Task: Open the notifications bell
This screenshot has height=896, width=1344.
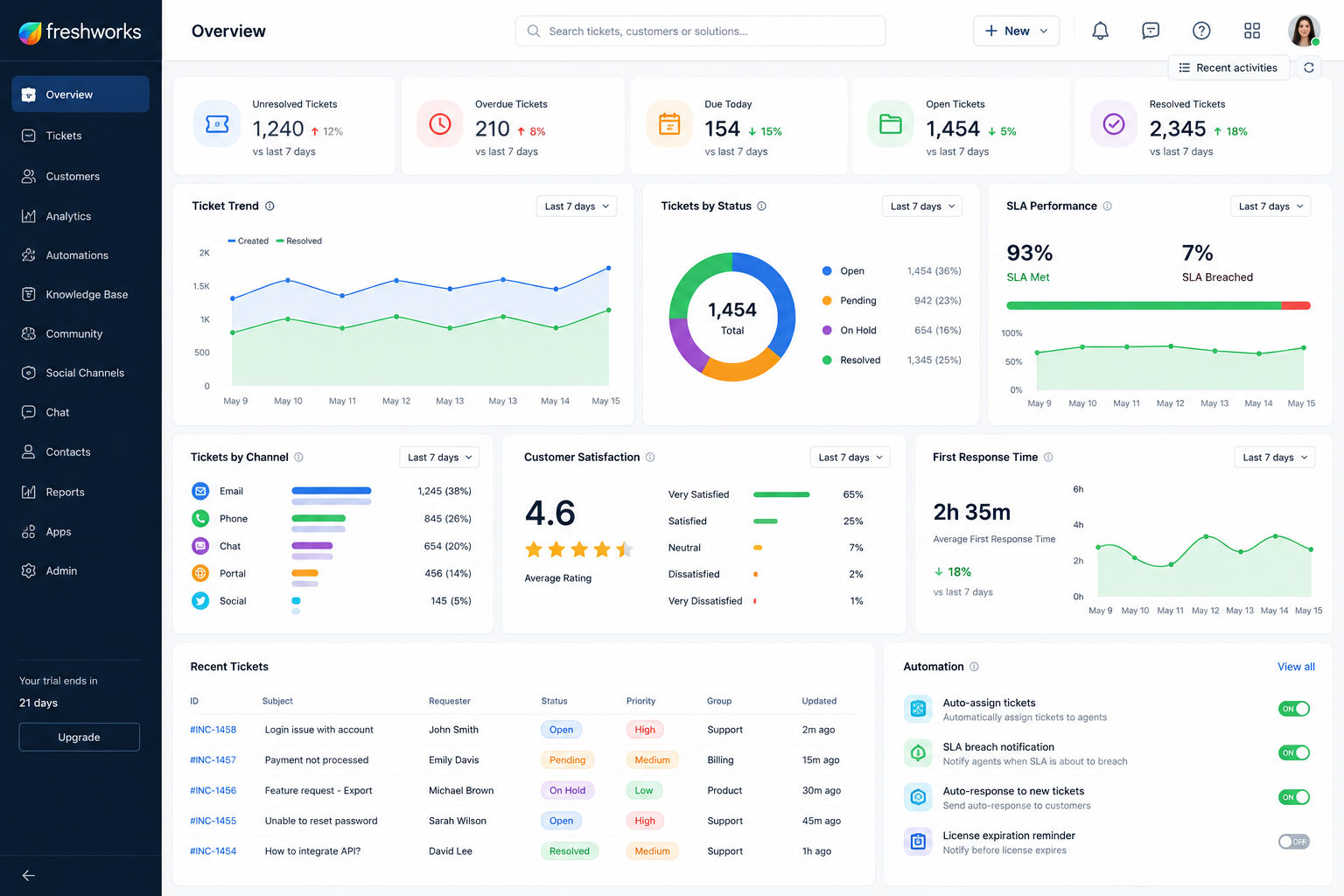Action: point(1100,31)
